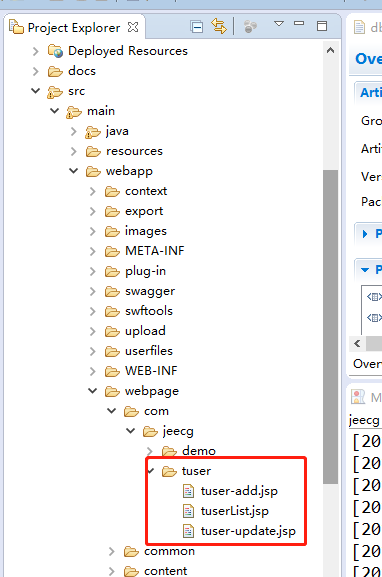The image size is (382, 577).
Task: Collapse the webpage folder
Action: click(x=93, y=391)
